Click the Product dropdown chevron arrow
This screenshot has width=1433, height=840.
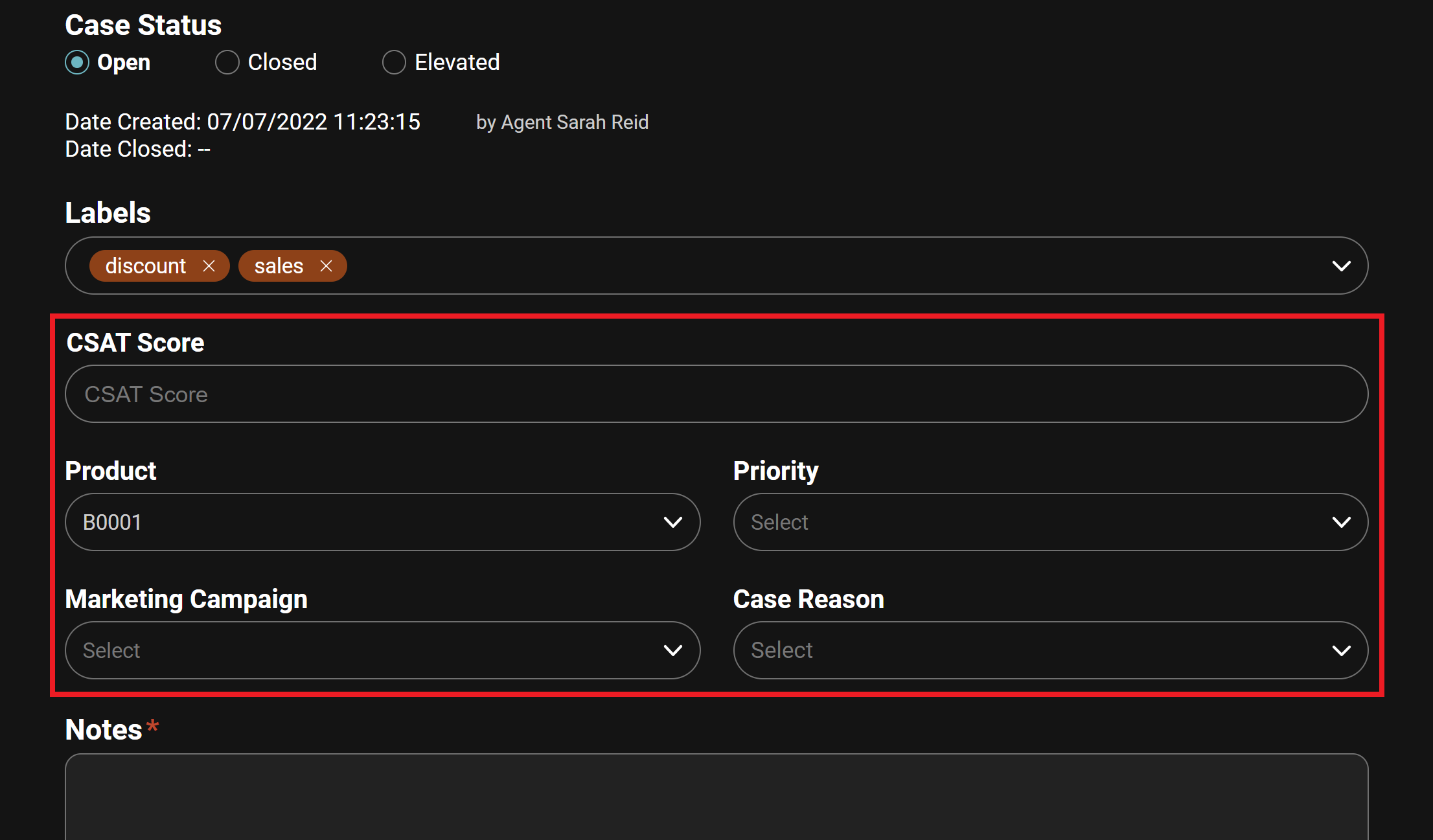coord(672,522)
